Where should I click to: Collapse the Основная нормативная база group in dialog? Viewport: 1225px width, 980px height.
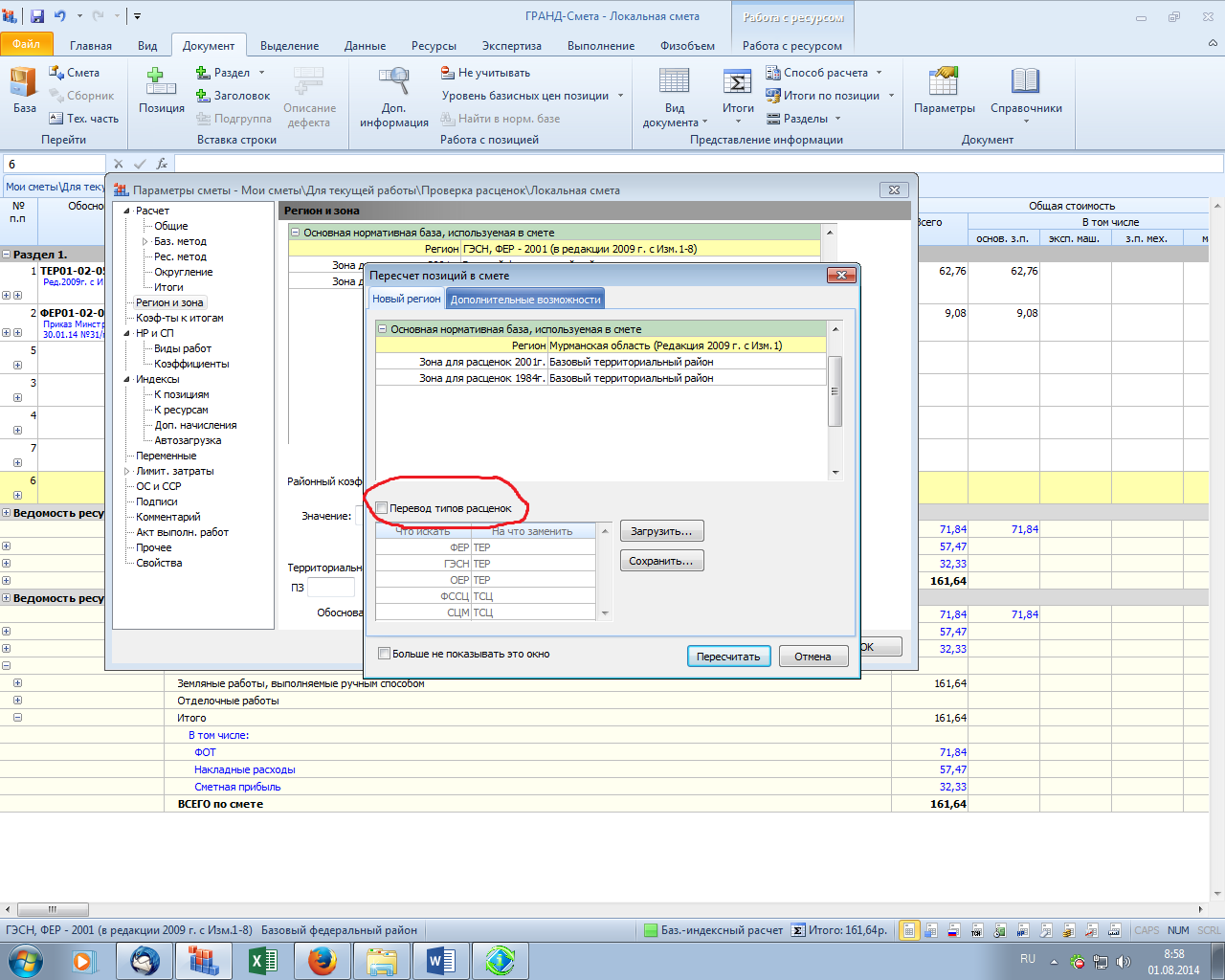click(383, 329)
